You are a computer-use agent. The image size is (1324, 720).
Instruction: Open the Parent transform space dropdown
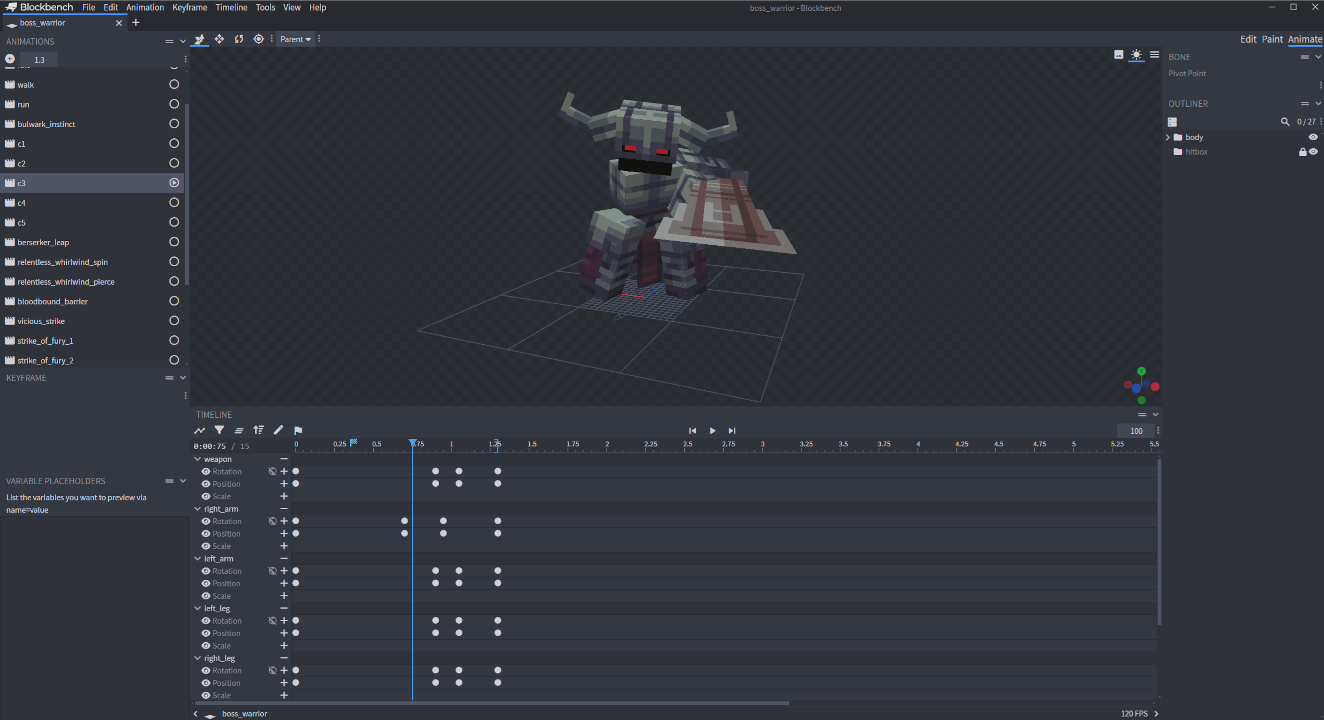tap(295, 39)
